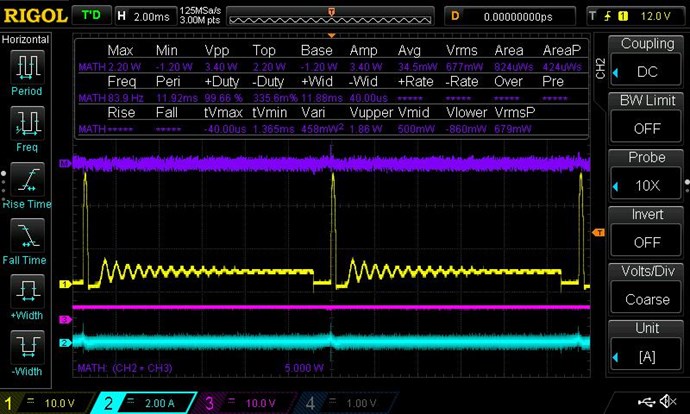Click the Area column header
690x414 pixels.
coord(509,51)
